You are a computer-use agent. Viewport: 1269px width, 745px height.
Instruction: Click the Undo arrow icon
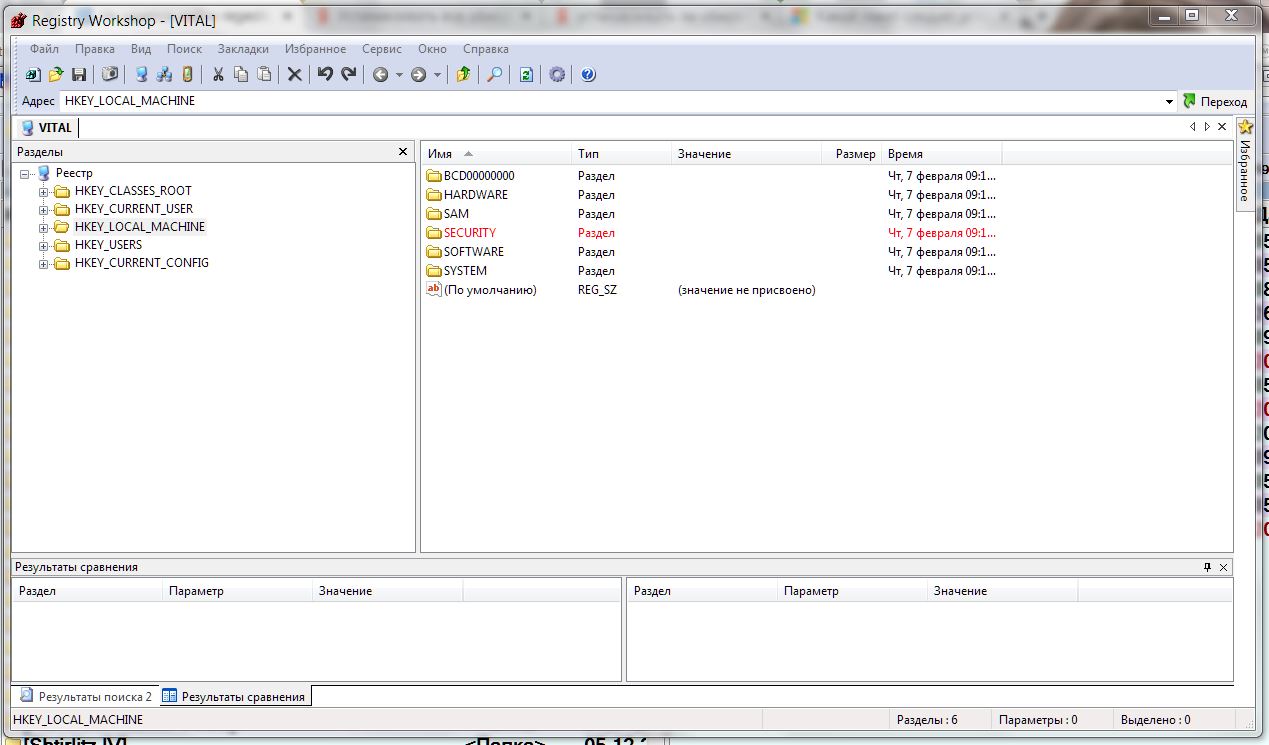coord(325,74)
